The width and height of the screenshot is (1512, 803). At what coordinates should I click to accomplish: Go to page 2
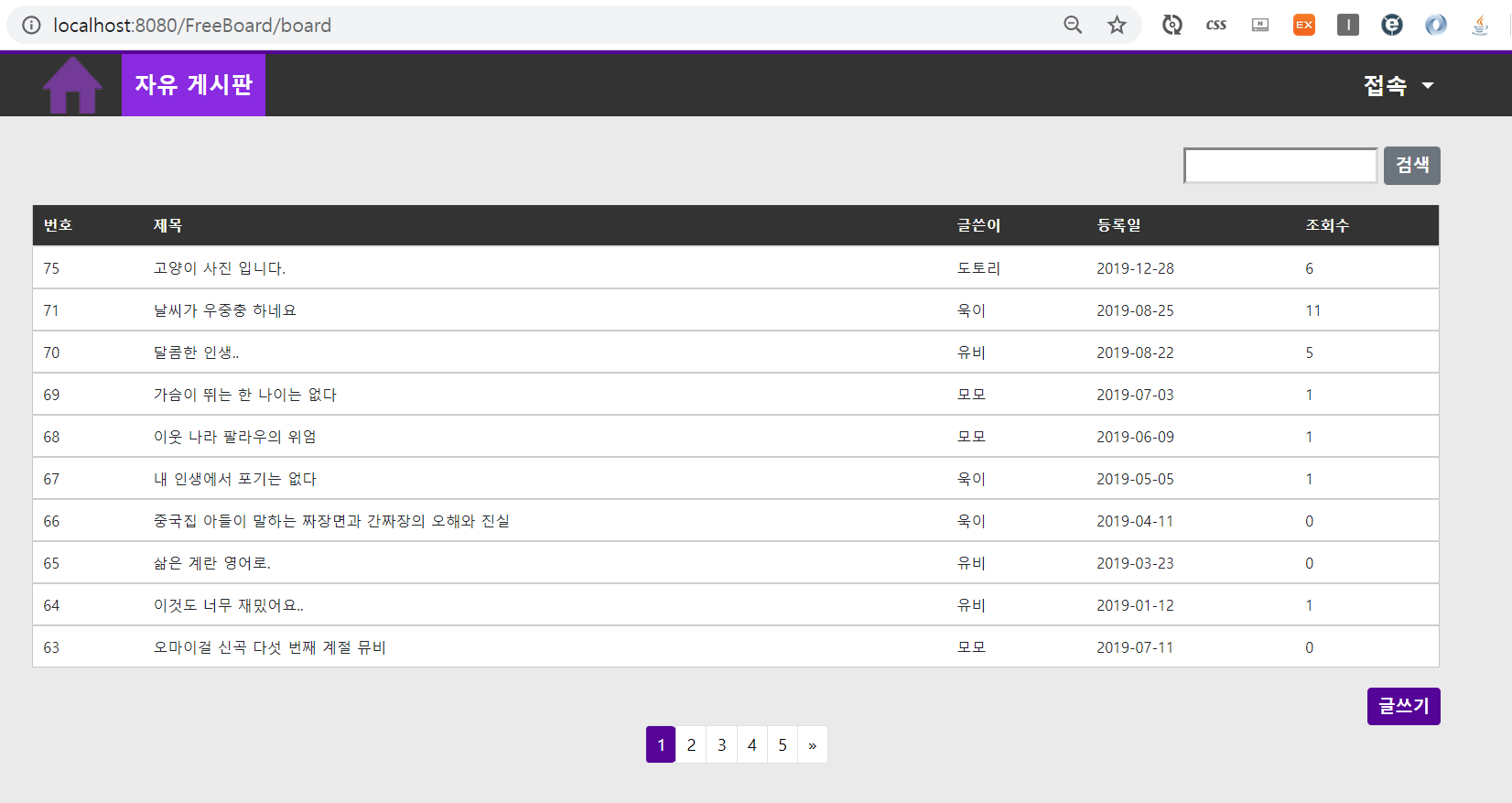coord(691,744)
